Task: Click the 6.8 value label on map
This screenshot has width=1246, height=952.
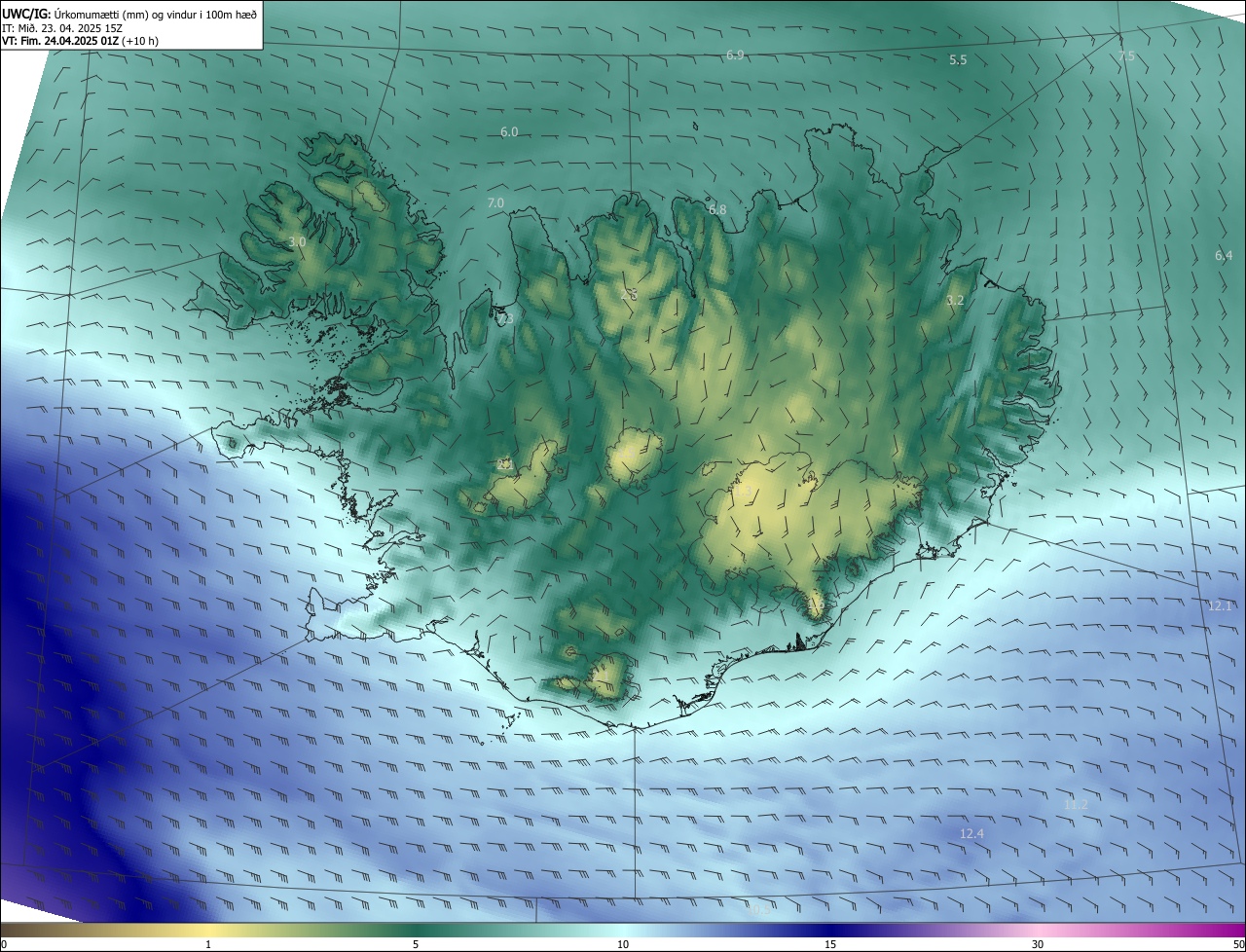Action: pos(717,210)
